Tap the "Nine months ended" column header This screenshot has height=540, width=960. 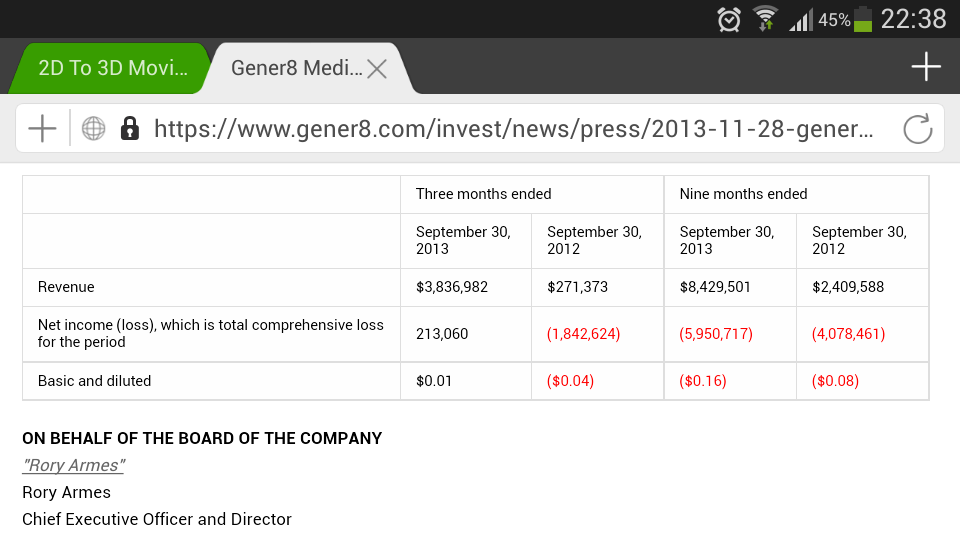tap(744, 194)
